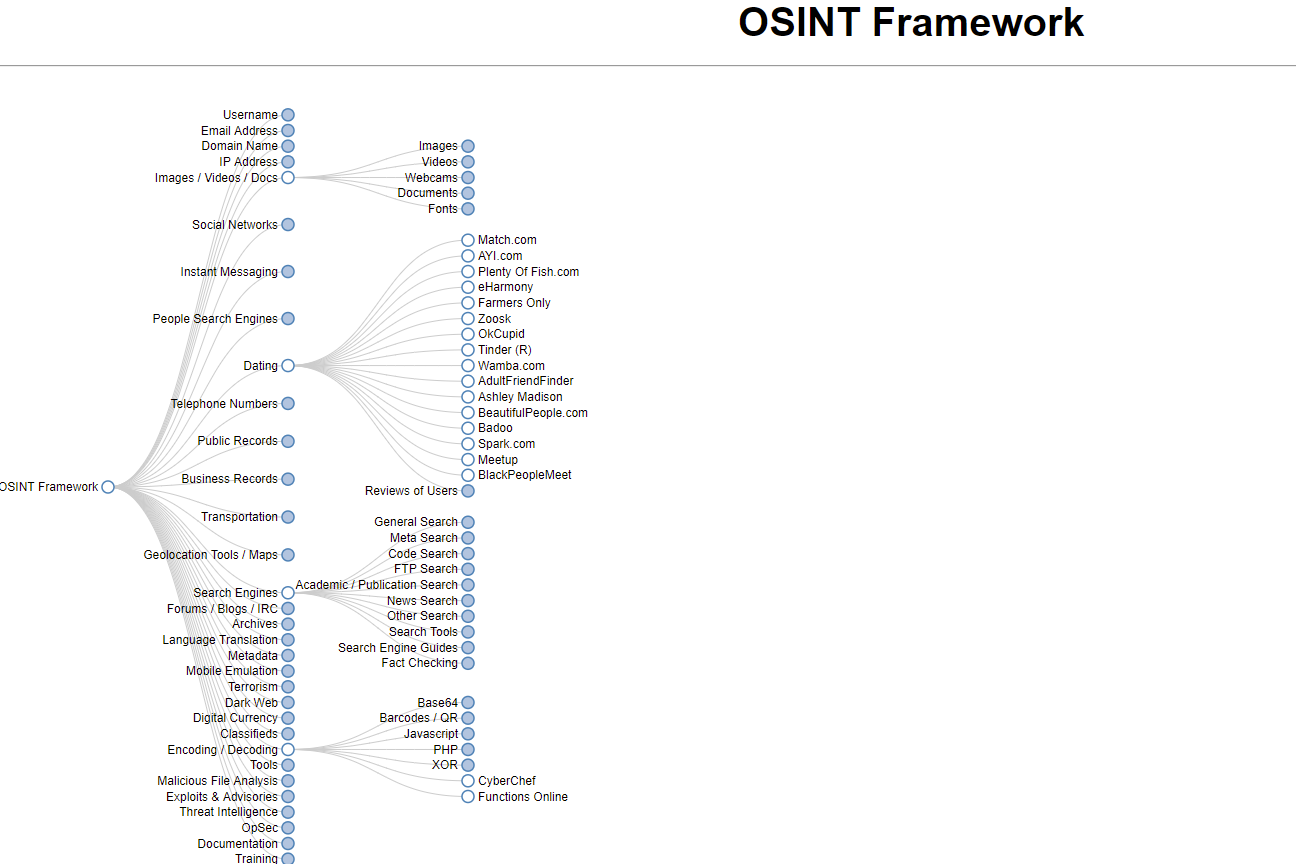Open the Plenty Of Fish.com link
1296x864 pixels.
point(528,272)
